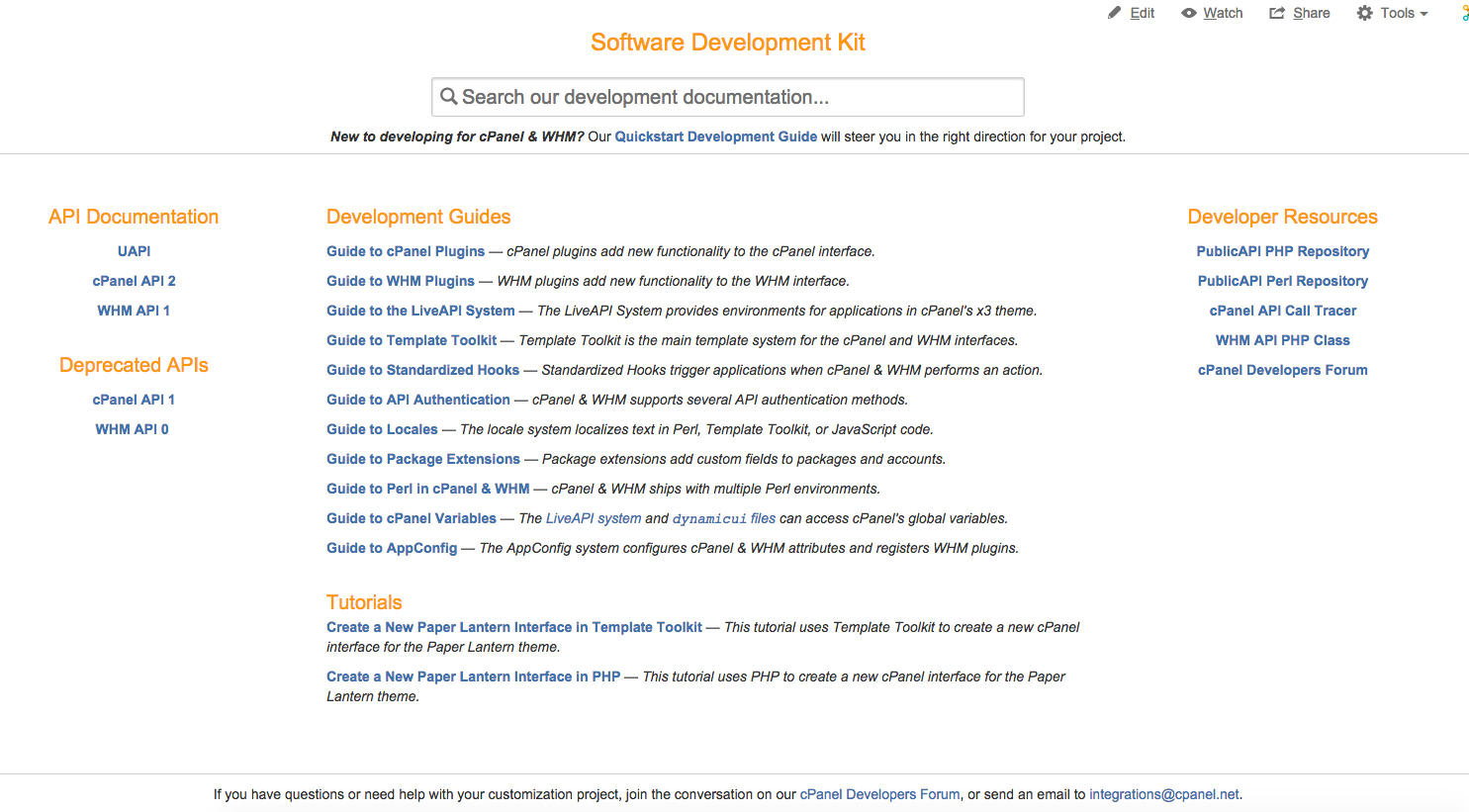Open Guide to API Authentication
Viewport: 1469px width, 812px height.
point(418,400)
